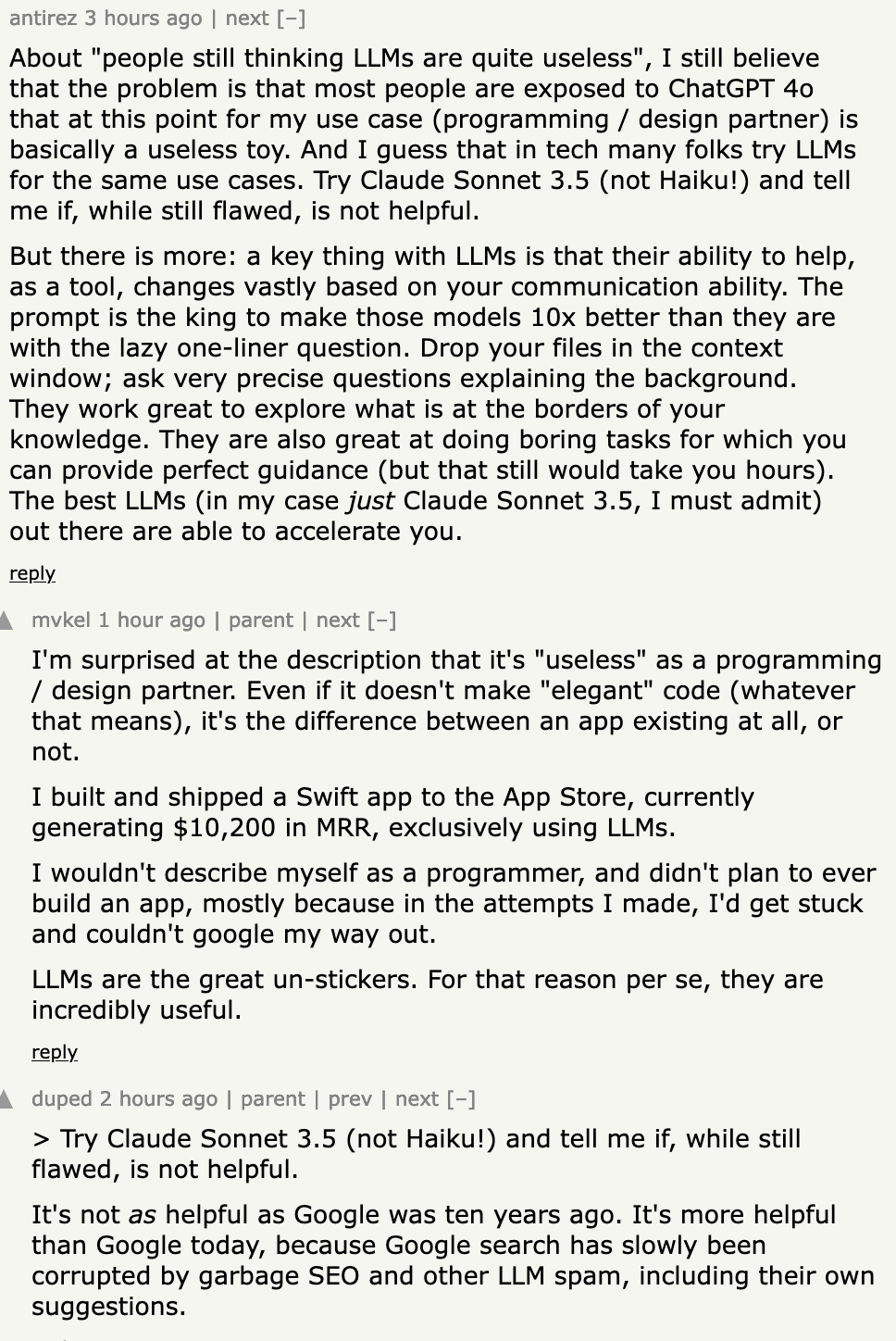This screenshot has height=1341, width=896.
Task: Click the "2 hours ago" timestamp link
Action: (158, 1099)
